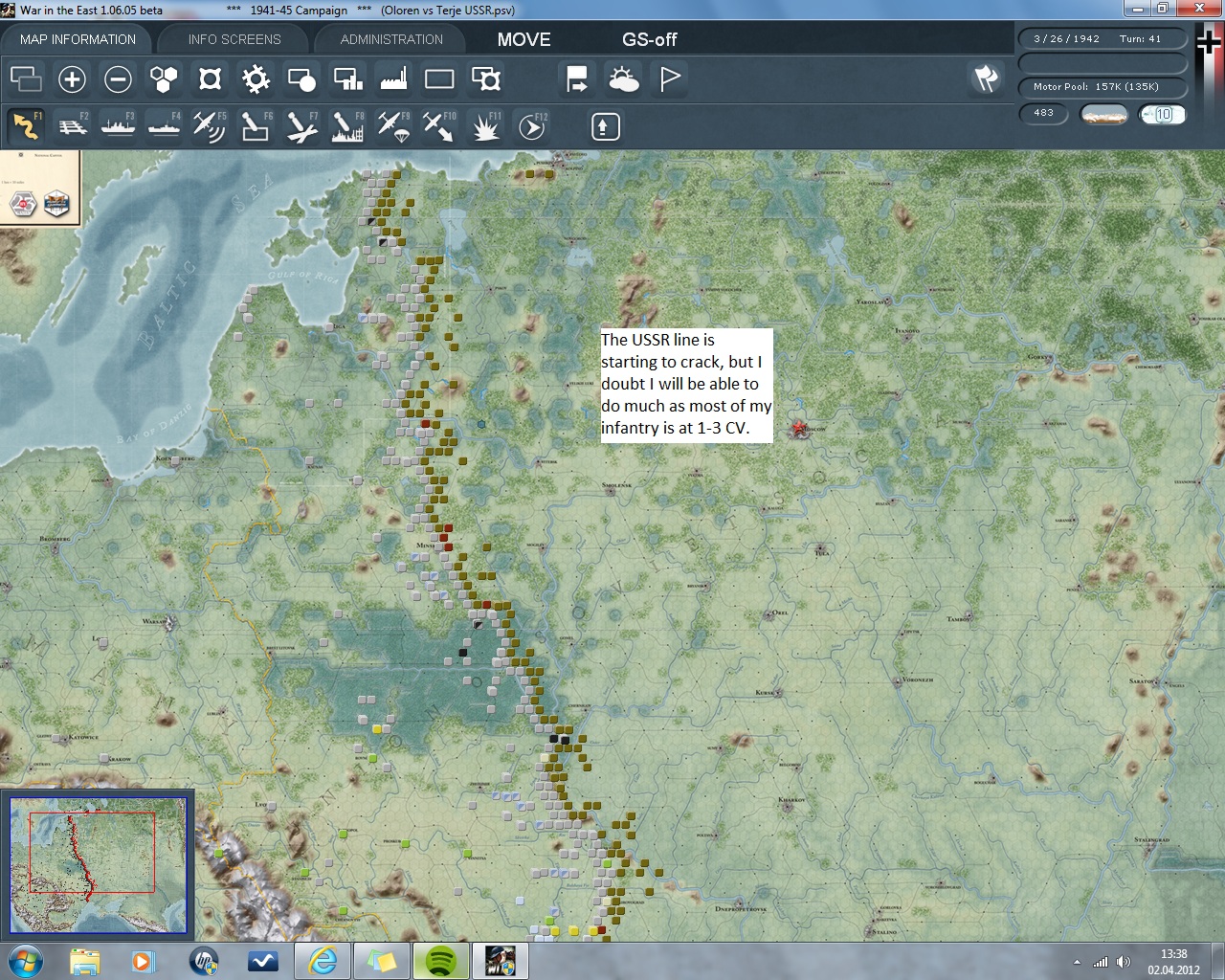The width and height of the screenshot is (1225, 980).
Task: Switch to the INFO SCREENS tab
Action: coord(234,39)
